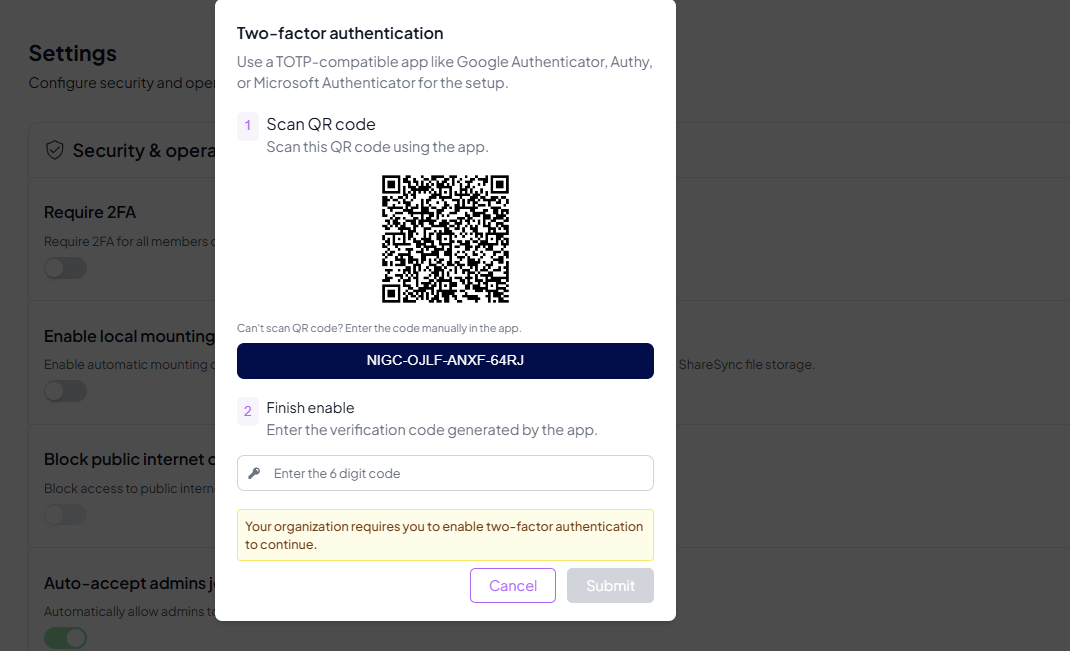
Task: Select the manual code NIGC-OJLF-ANXF-64RJ
Action: coord(445,361)
